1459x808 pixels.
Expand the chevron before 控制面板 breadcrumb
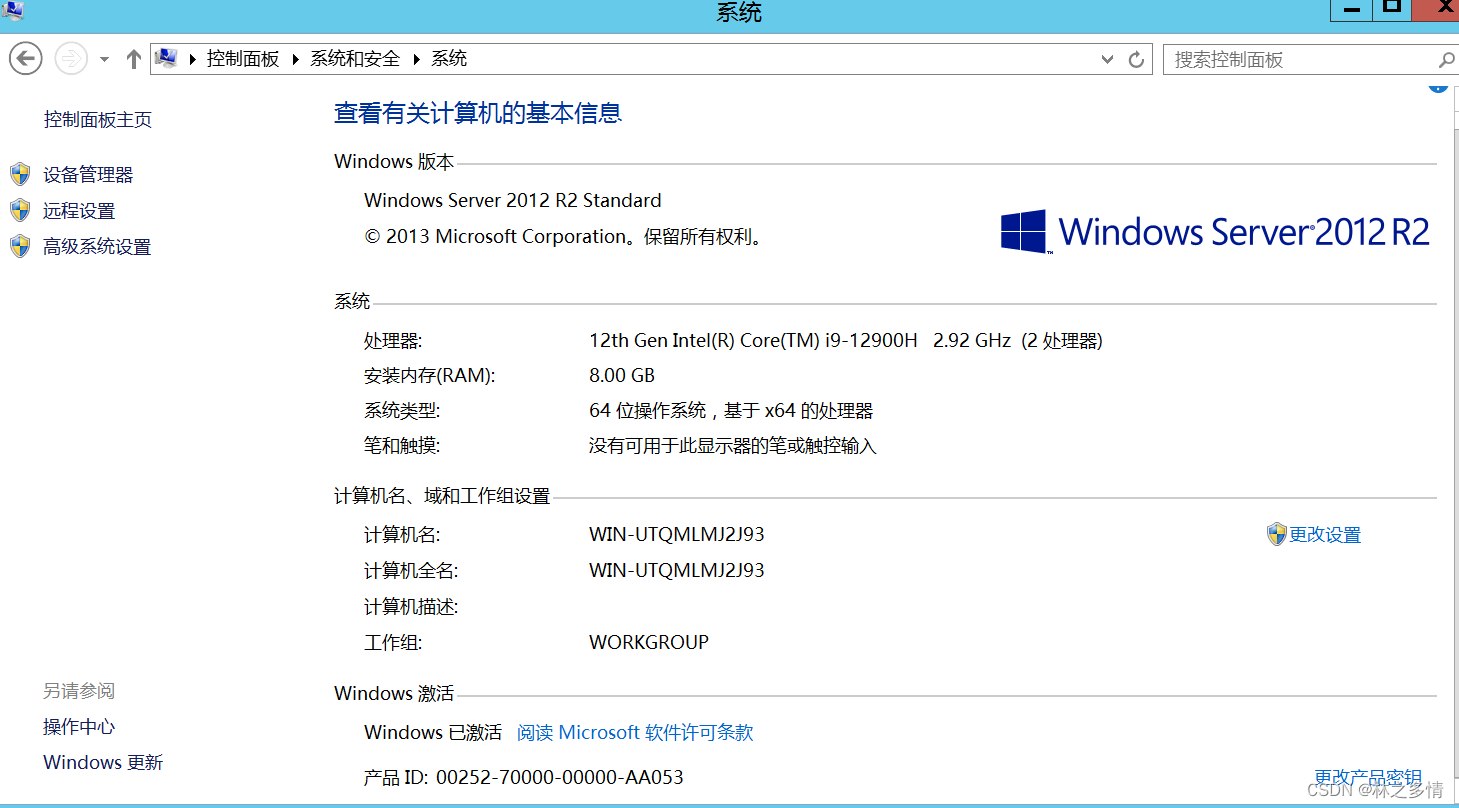pos(194,59)
